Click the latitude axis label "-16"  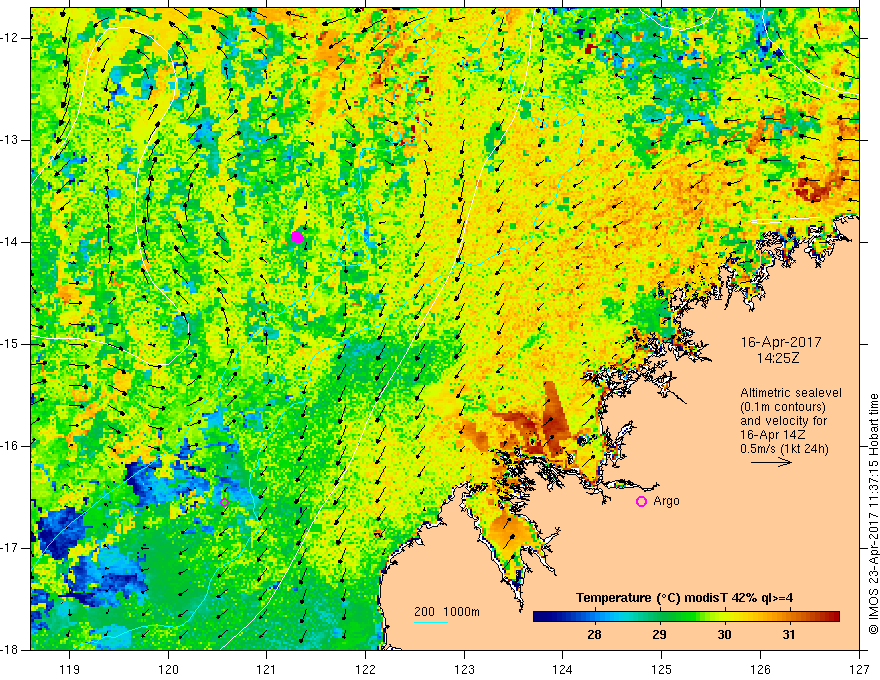tap(11, 446)
